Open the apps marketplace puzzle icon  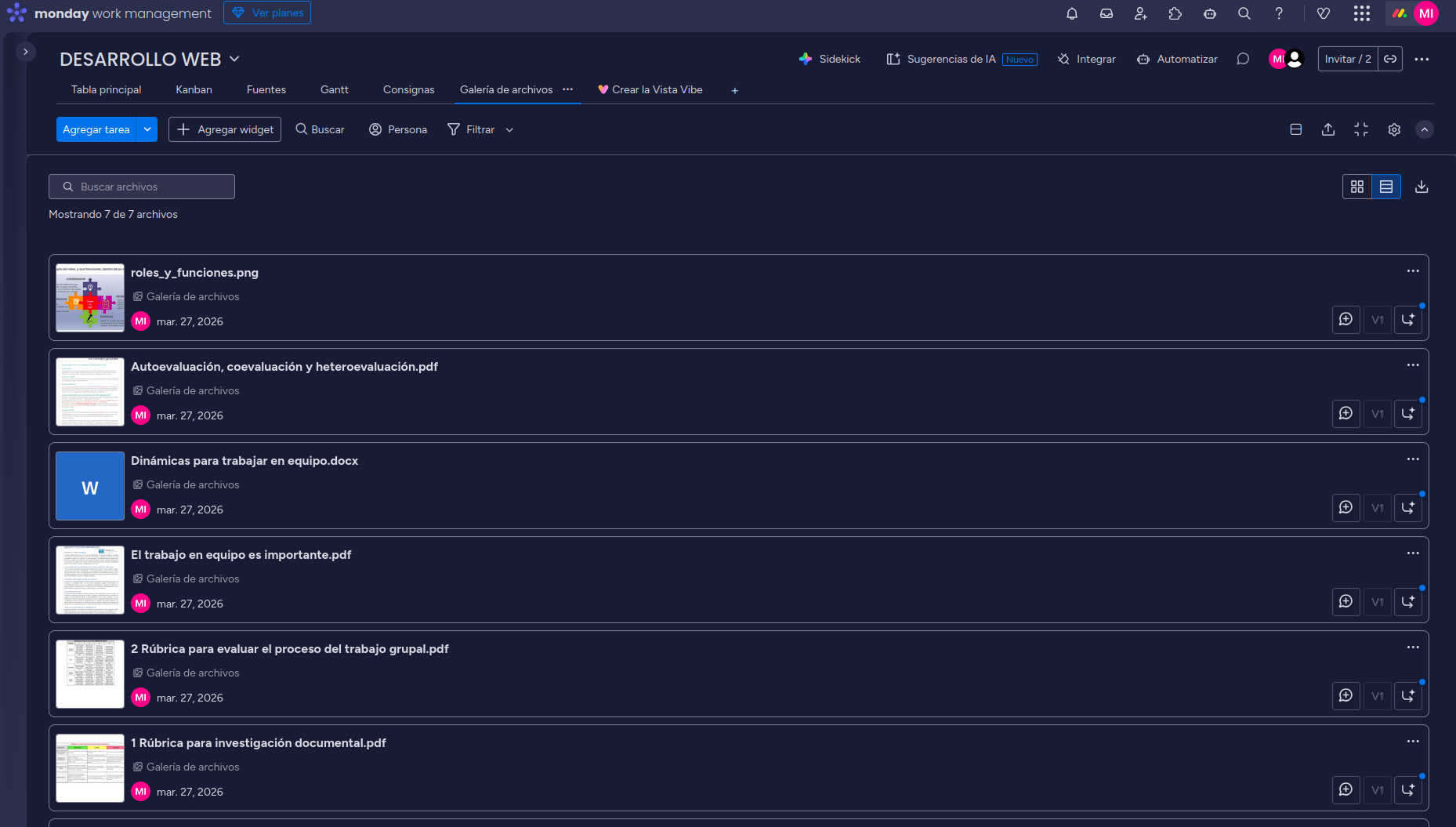(1175, 13)
